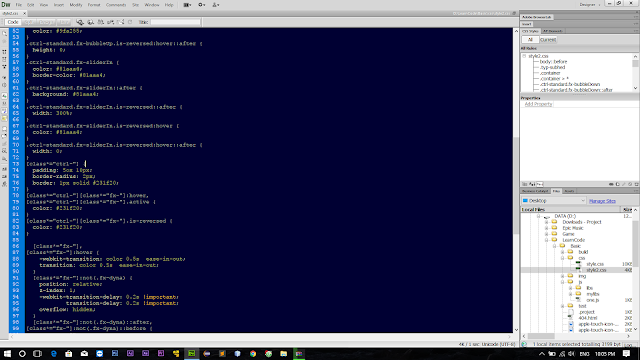Click the Add Property link
Viewport: 640px width, 360px height.
click(538, 104)
